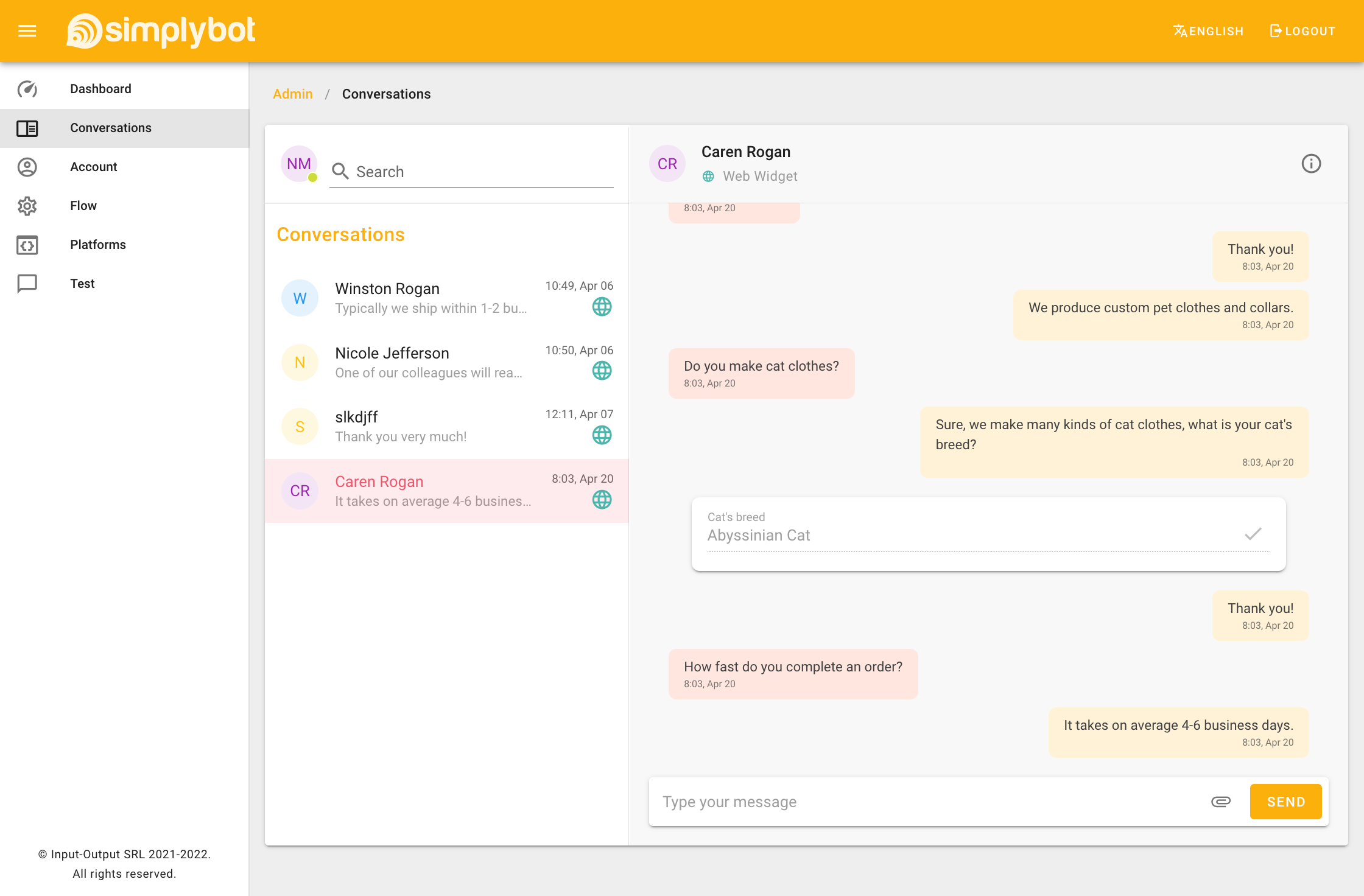Switch language via ENGLISH button
Viewport: 1364px width, 896px height.
pyautogui.click(x=1208, y=31)
